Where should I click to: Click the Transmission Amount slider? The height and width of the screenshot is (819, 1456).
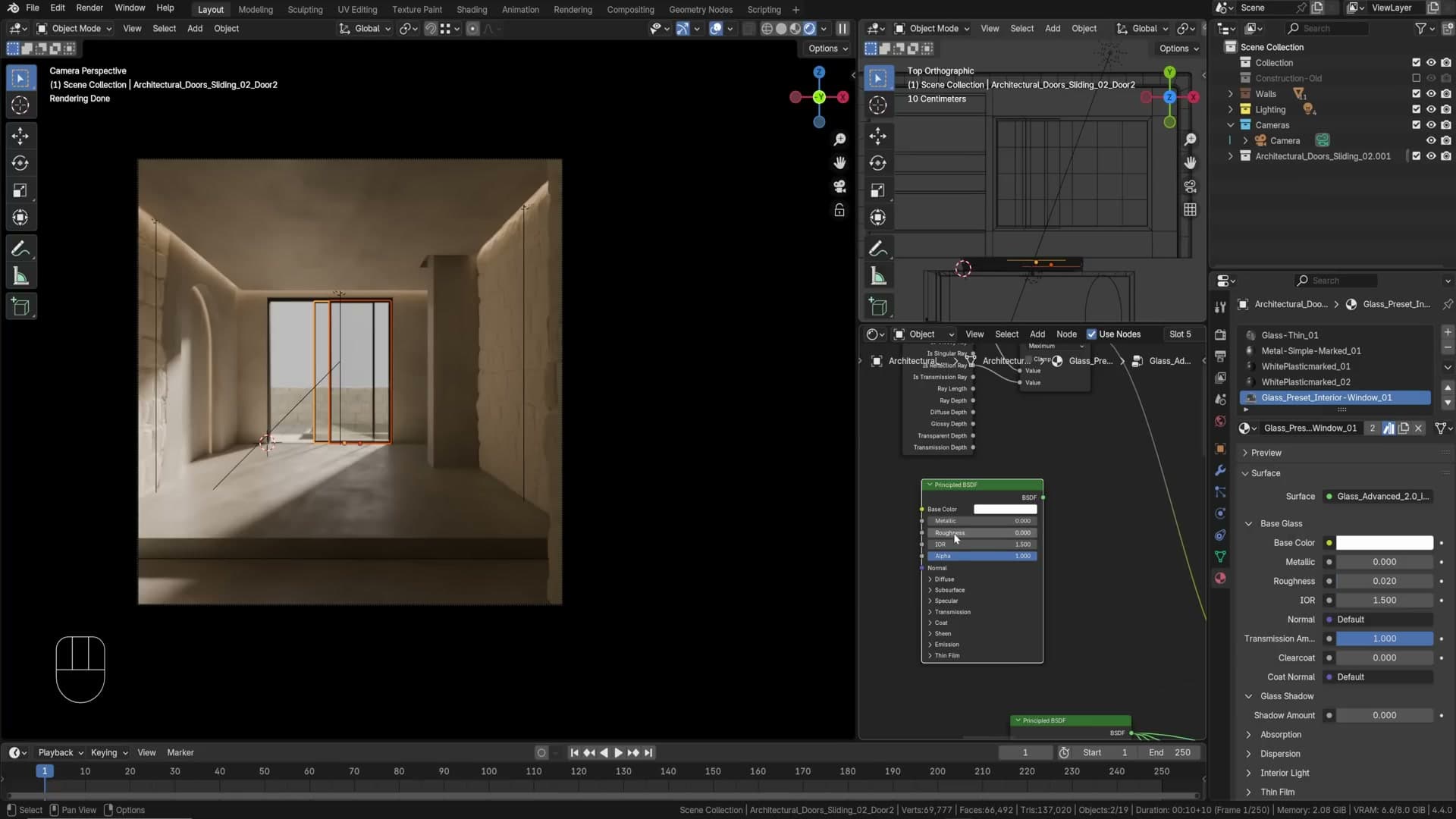click(x=1384, y=639)
